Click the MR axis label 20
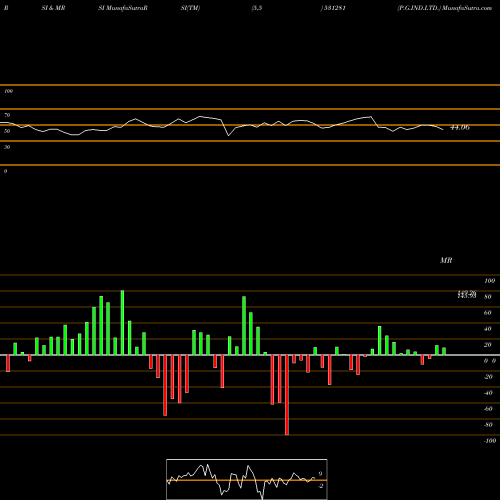Image resolution: width=500 pixels, height=500 pixels. pos(488,345)
